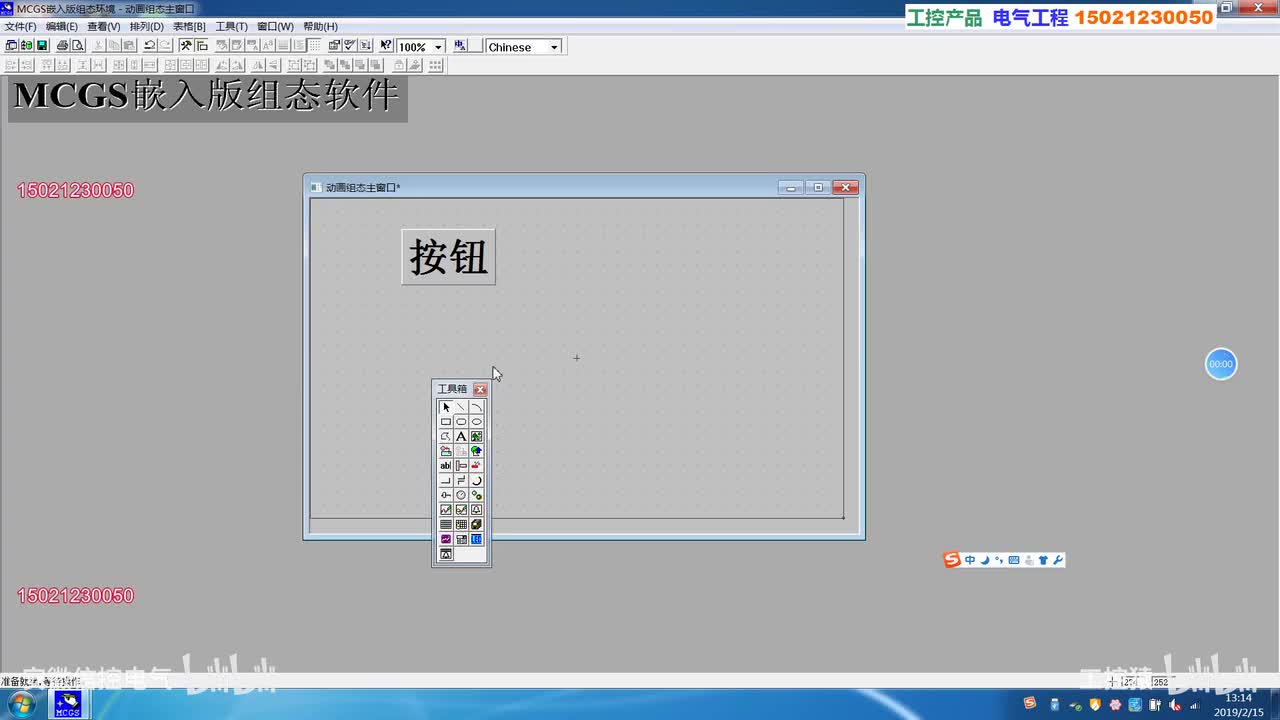
Task: Select the ellipse tool in toolbox
Action: [x=476, y=422]
